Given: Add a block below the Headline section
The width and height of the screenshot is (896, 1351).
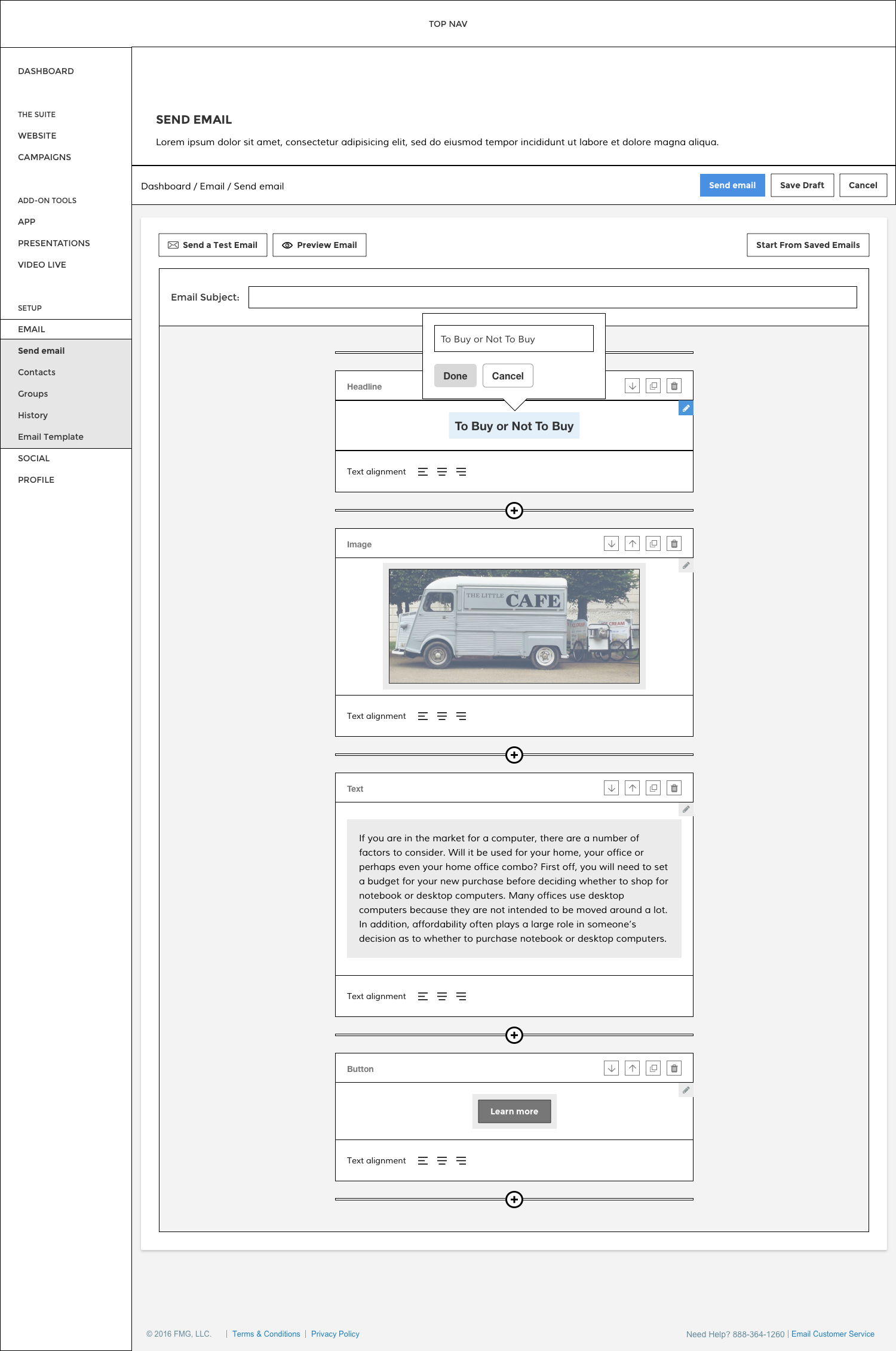Looking at the screenshot, I should pyautogui.click(x=514, y=510).
